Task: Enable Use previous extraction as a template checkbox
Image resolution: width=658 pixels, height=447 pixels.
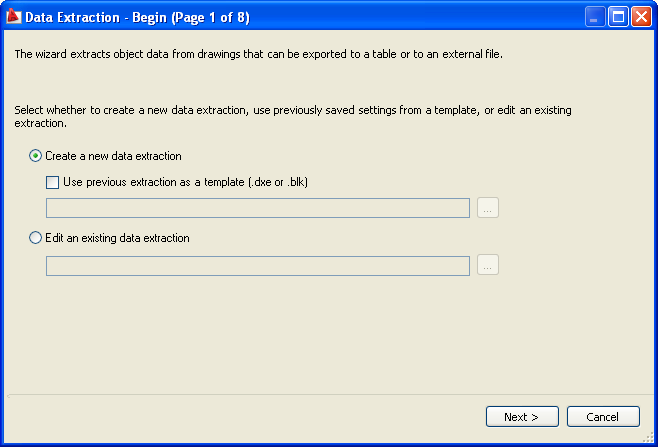Action: 52,182
